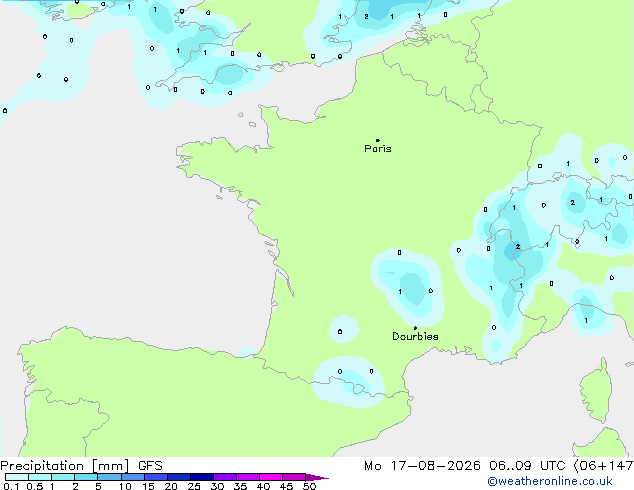
Task: Click the legend value label '0.5'
Action: pos(35,486)
